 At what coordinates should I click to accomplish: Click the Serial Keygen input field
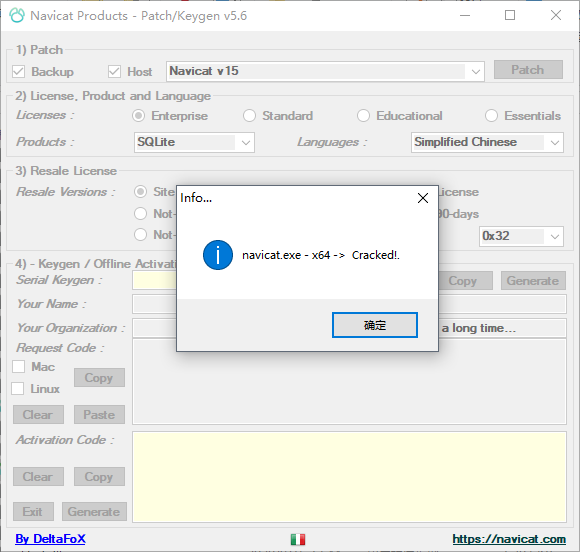point(155,280)
